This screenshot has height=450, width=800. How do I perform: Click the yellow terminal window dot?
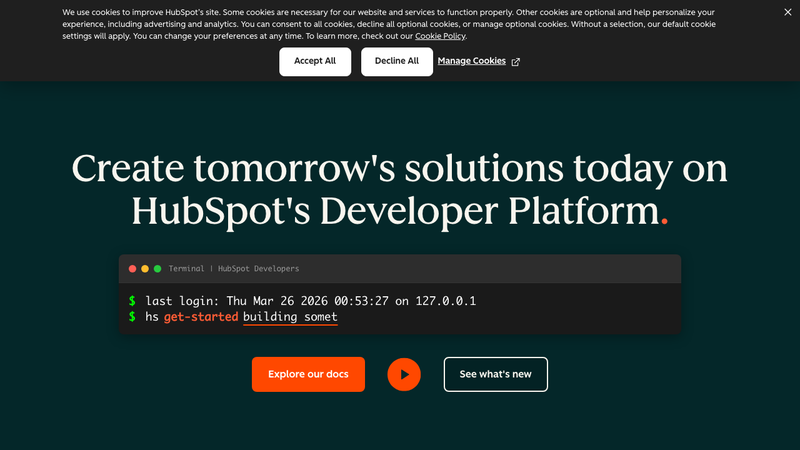point(145,269)
